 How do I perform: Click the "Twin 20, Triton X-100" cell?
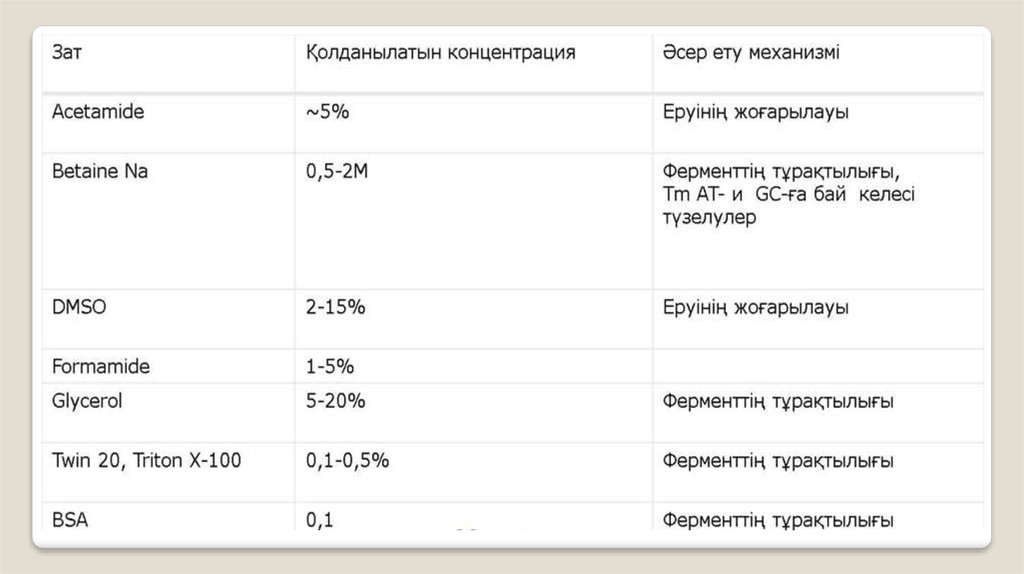pyautogui.click(x=146, y=461)
